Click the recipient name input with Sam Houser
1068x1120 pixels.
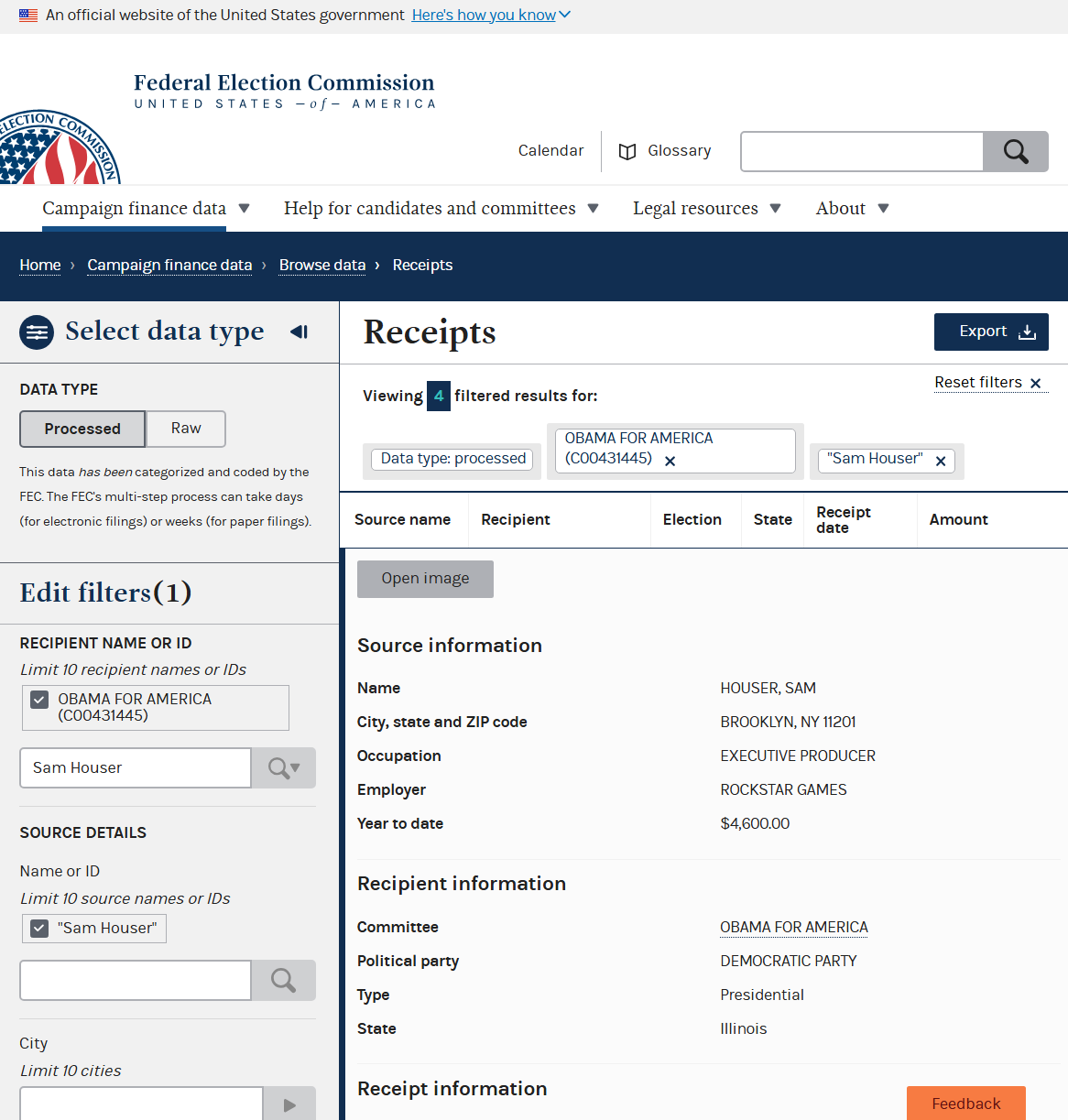[136, 767]
